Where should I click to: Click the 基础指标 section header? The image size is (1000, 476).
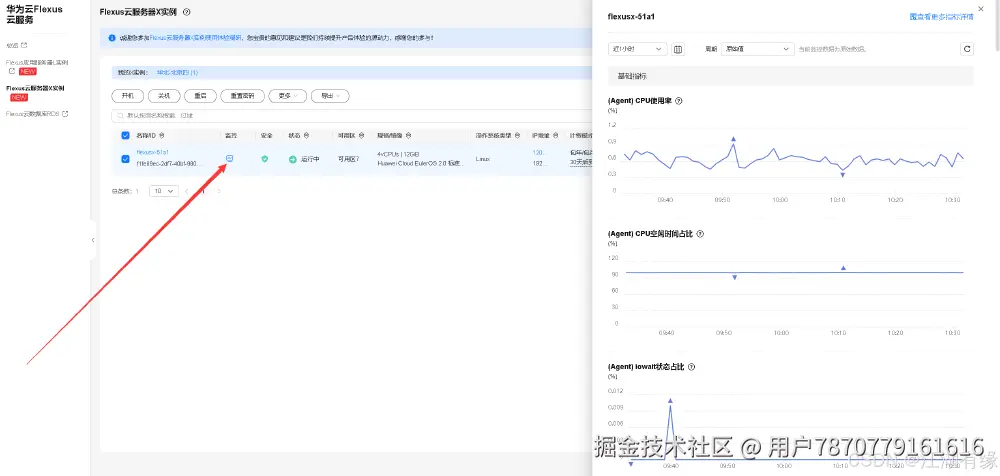[791, 76]
